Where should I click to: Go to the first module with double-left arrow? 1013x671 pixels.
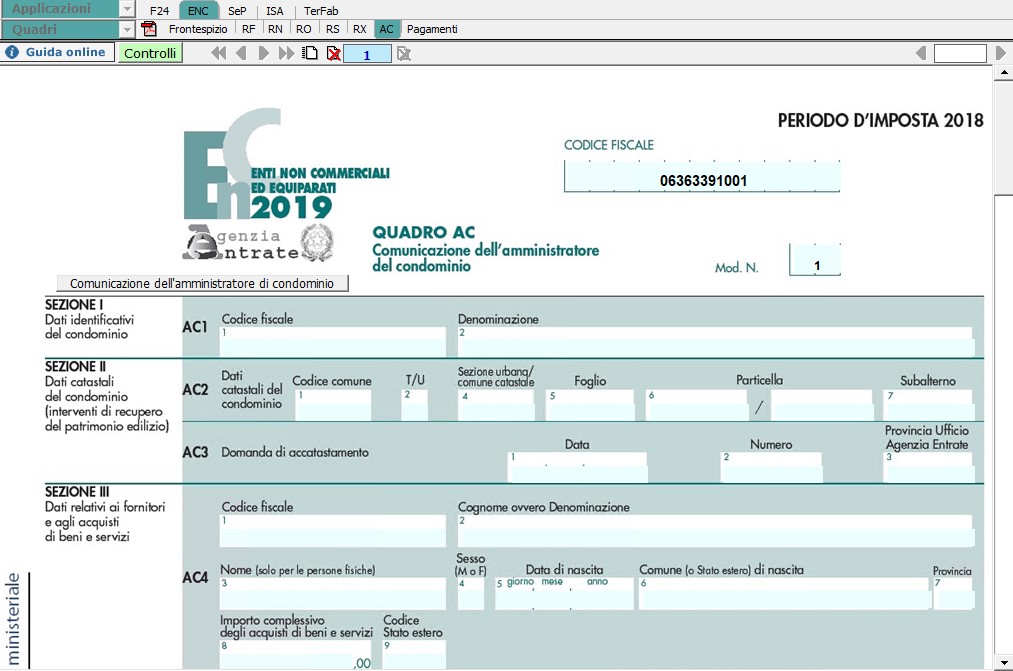click(x=218, y=53)
